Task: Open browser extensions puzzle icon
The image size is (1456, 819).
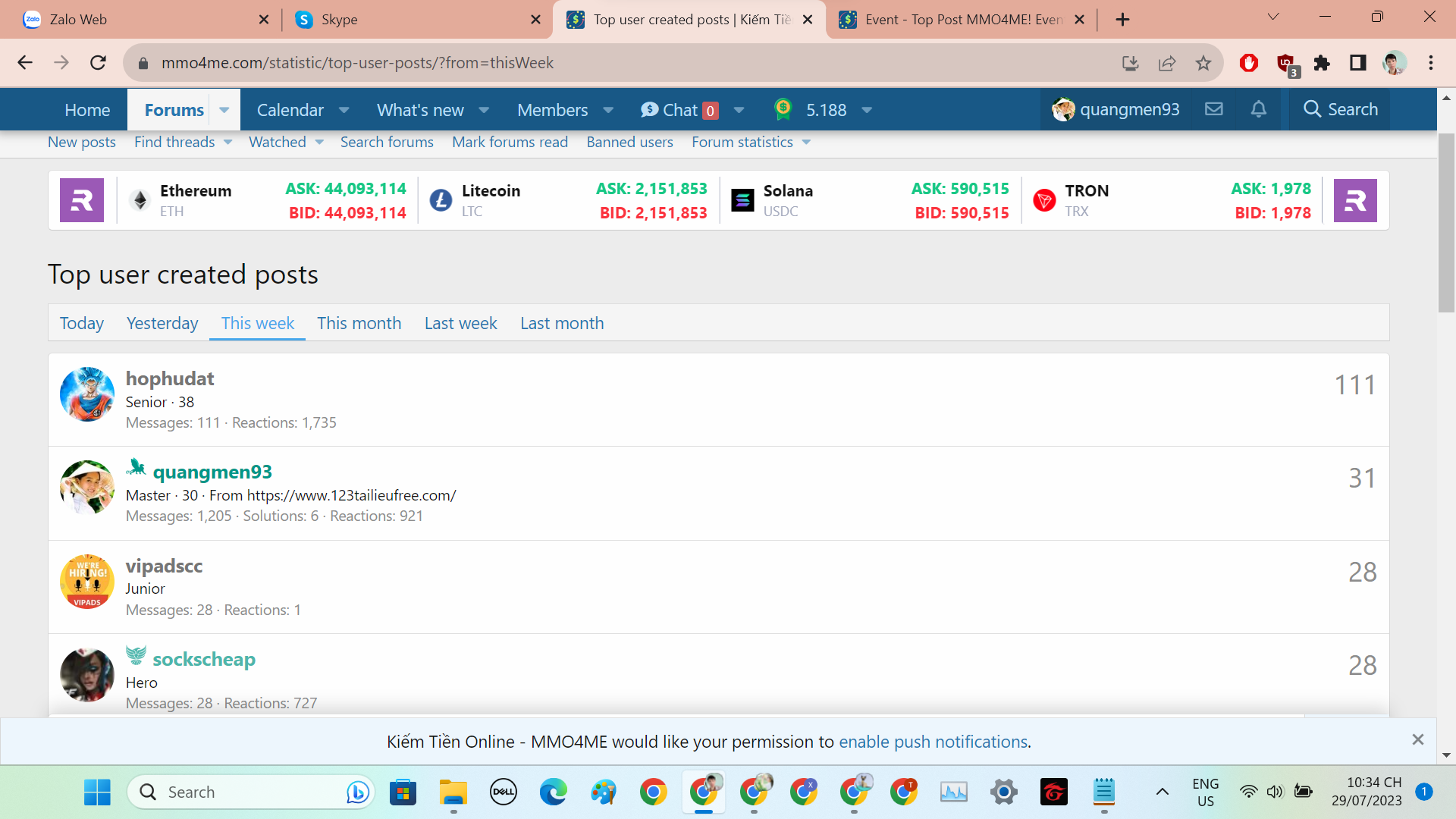Action: click(x=1322, y=63)
